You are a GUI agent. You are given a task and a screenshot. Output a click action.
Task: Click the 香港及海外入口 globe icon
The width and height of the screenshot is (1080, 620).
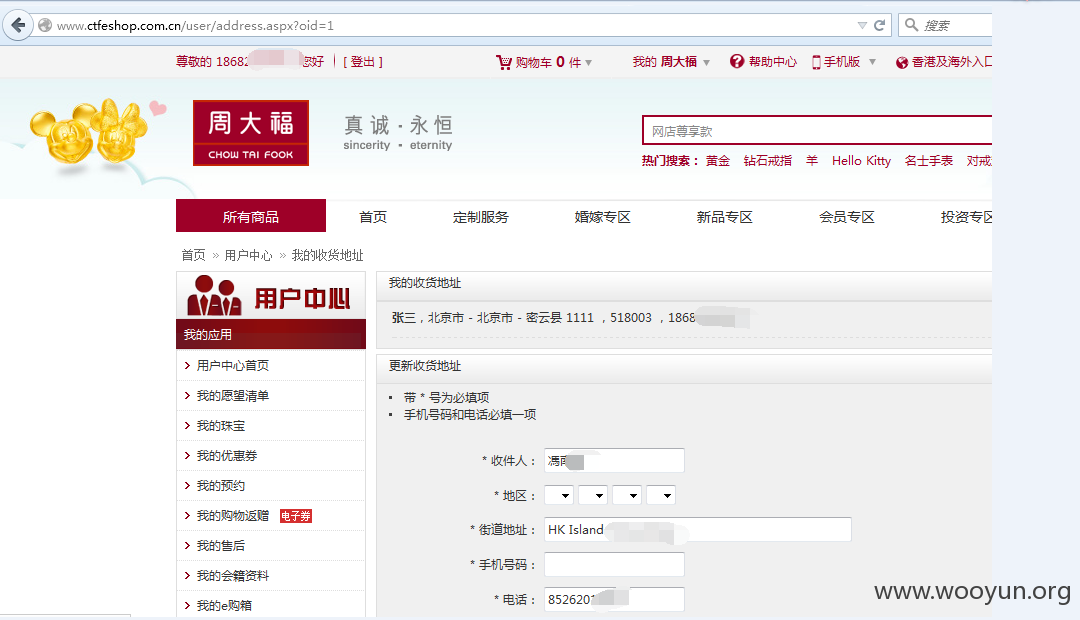pyautogui.click(x=902, y=63)
